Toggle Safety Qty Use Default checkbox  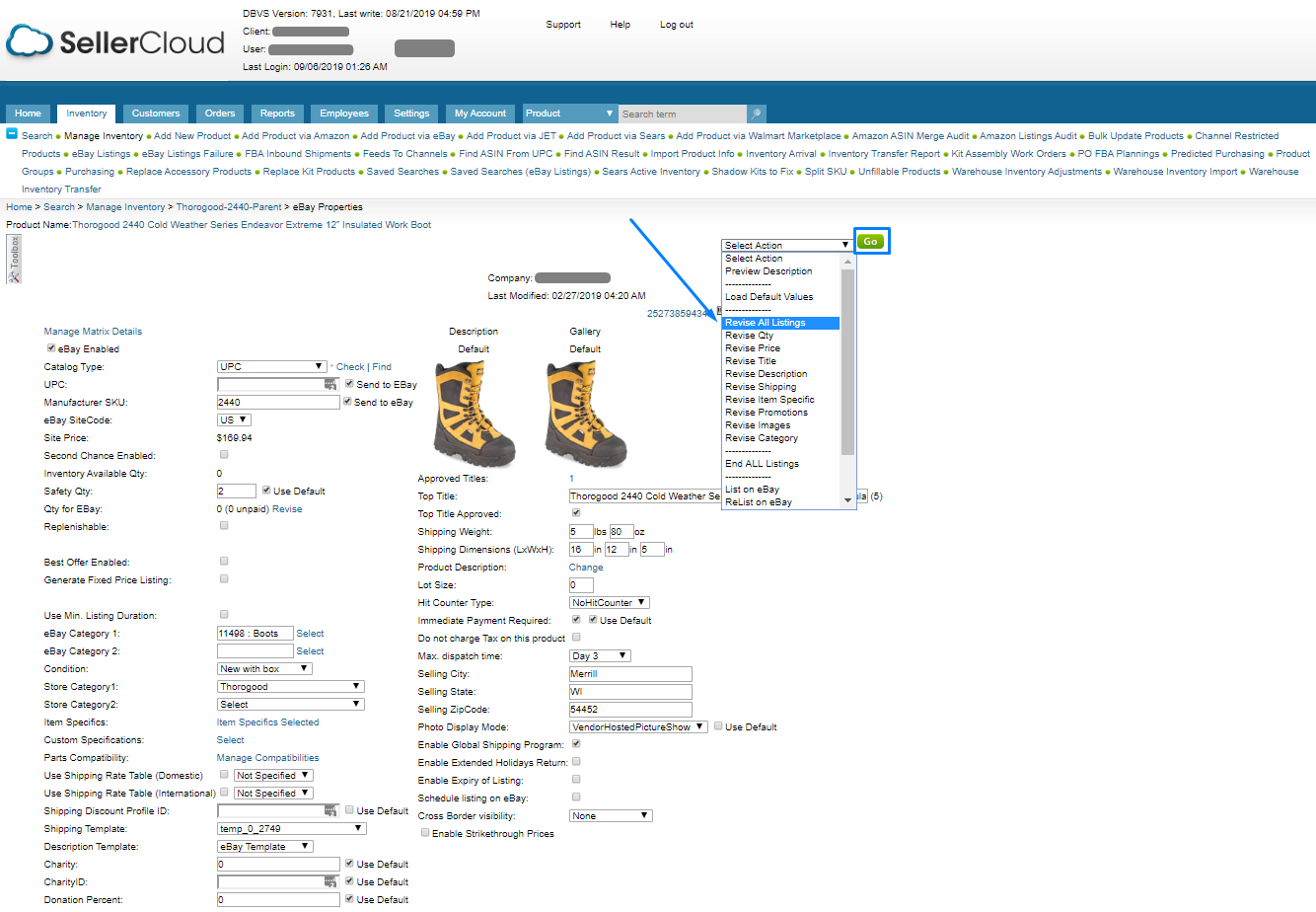[266, 491]
